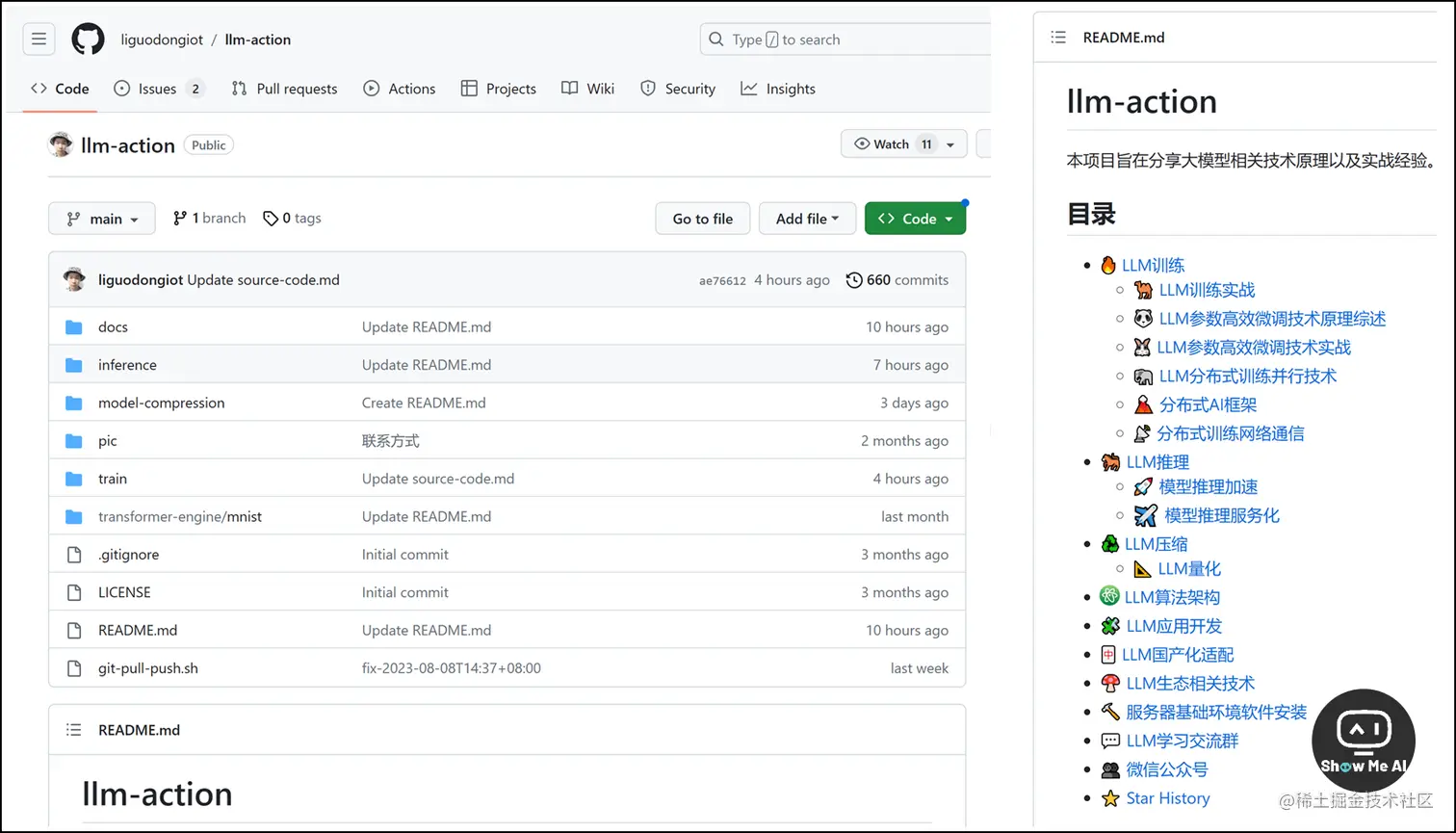Click the file icon beside git-pull-push.sh

[74, 668]
